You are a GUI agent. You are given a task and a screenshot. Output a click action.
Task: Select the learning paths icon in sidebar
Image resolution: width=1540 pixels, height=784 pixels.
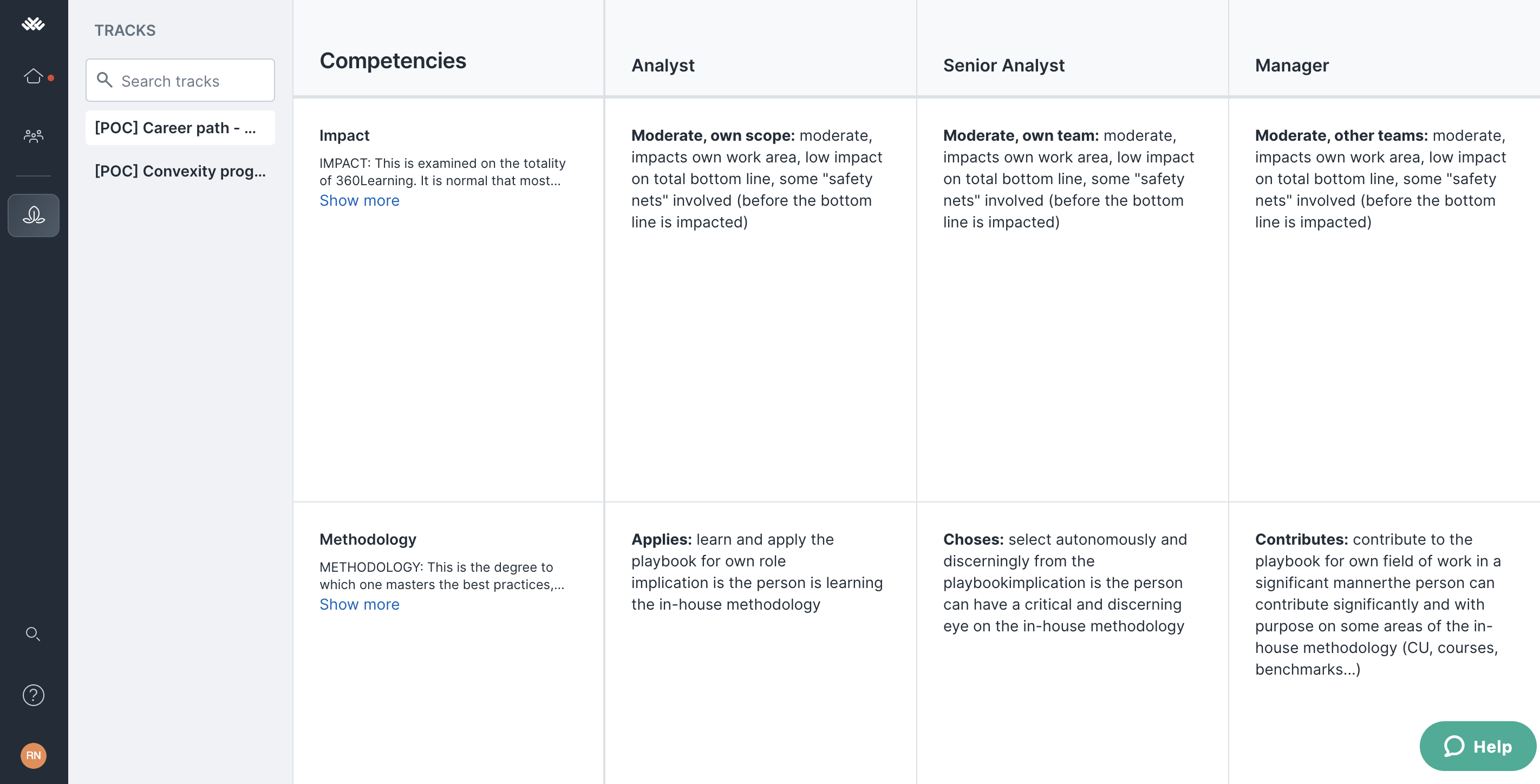[x=33, y=214]
